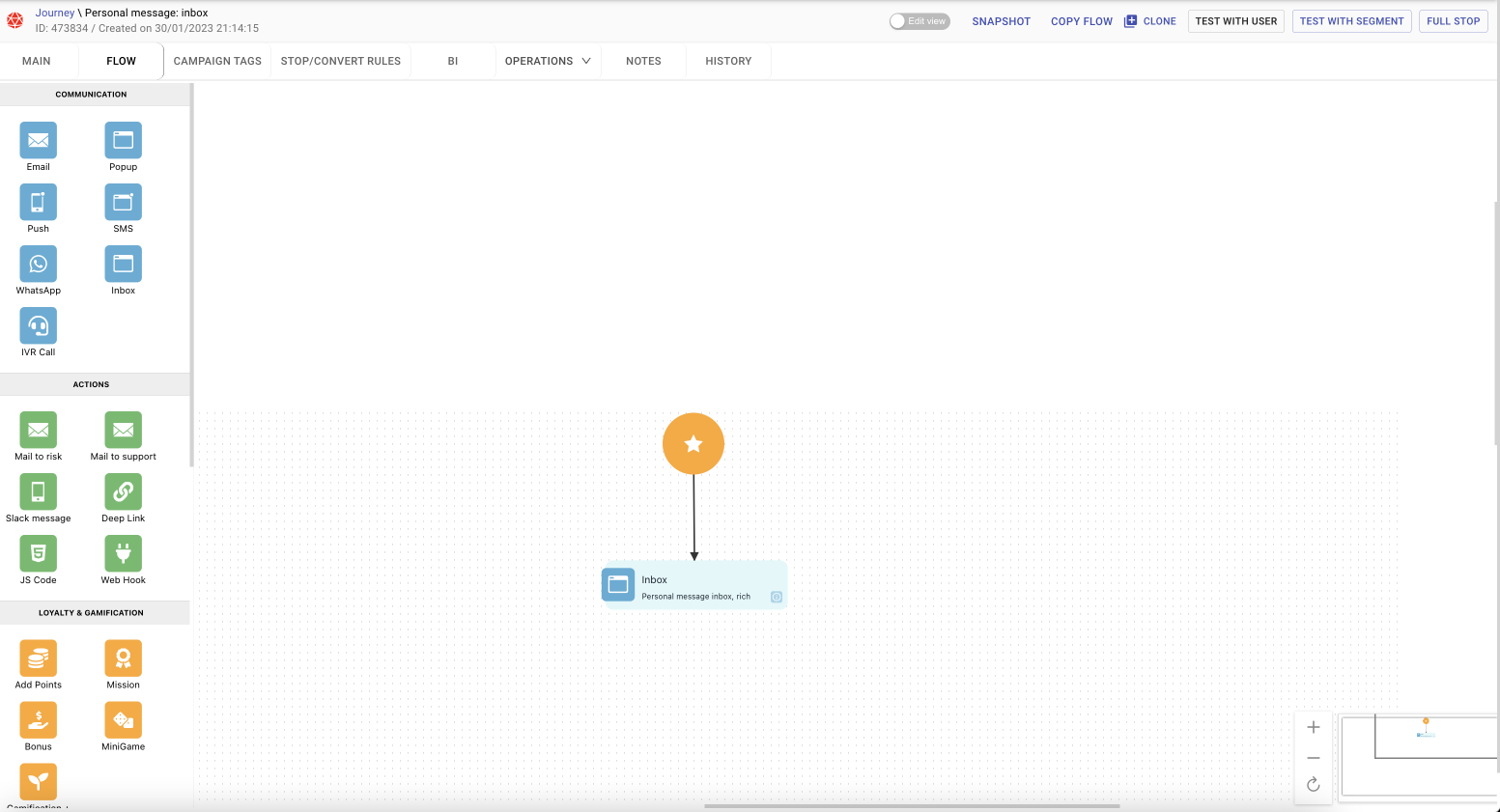Click the Test With User button
Image resolution: width=1500 pixels, height=812 pixels.
[1235, 21]
